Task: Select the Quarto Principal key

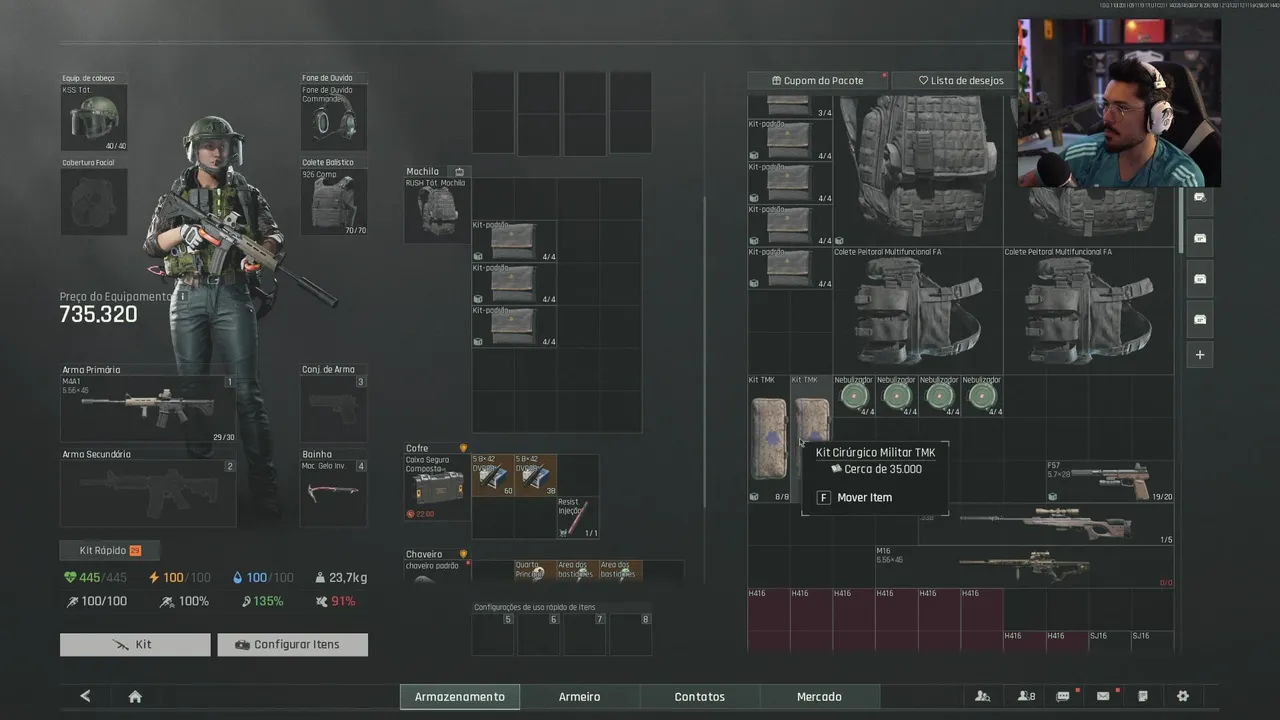Action: pyautogui.click(x=535, y=570)
